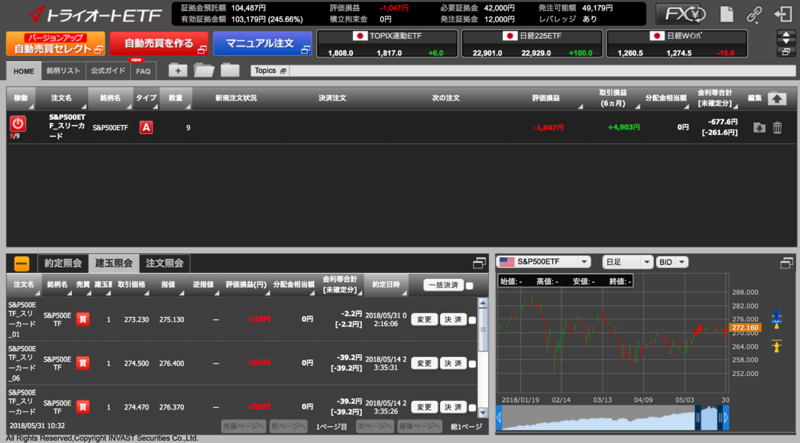Check the checkbox for スリーカード_01 position
The image size is (800, 443).
click(472, 320)
